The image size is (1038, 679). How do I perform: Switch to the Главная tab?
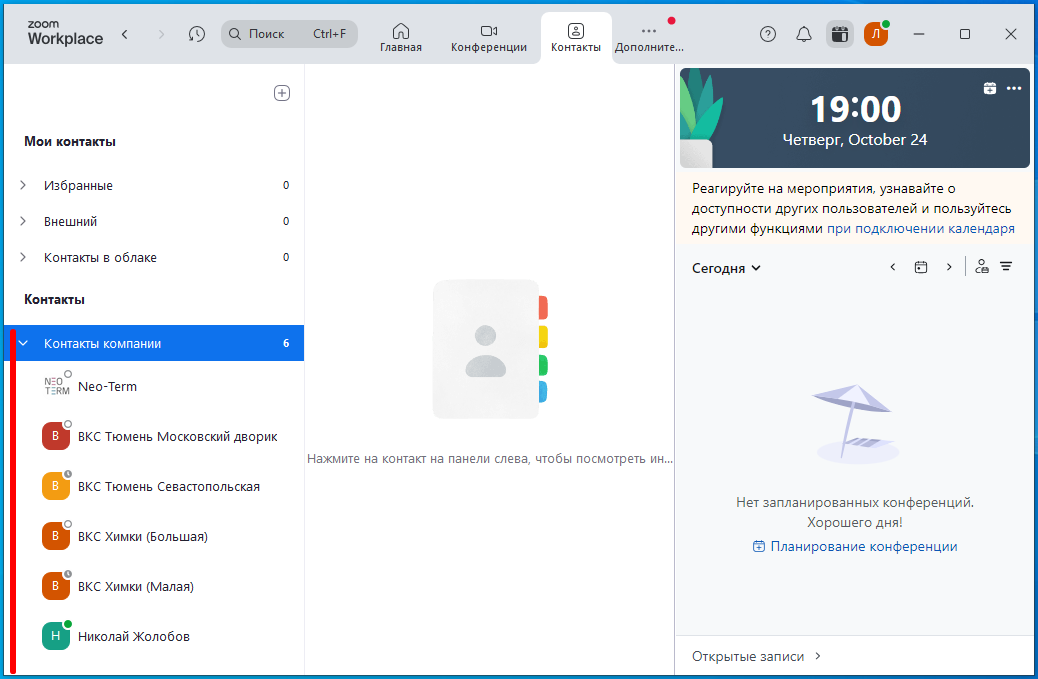(x=401, y=38)
